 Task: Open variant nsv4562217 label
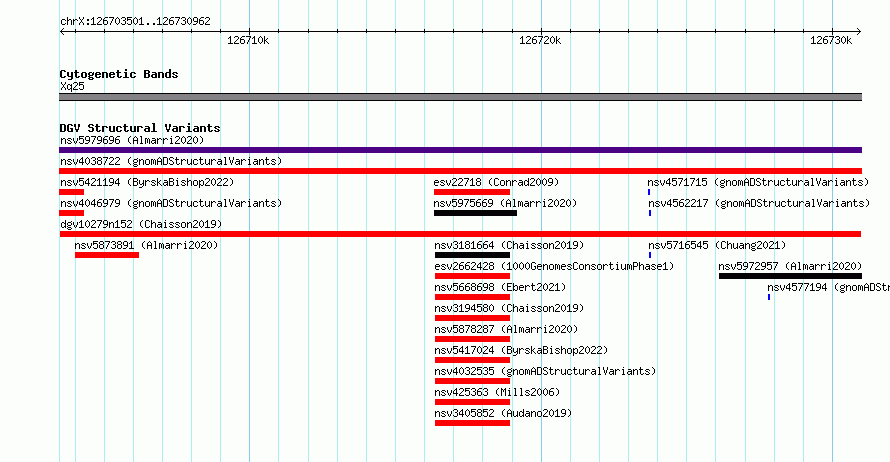point(759,203)
